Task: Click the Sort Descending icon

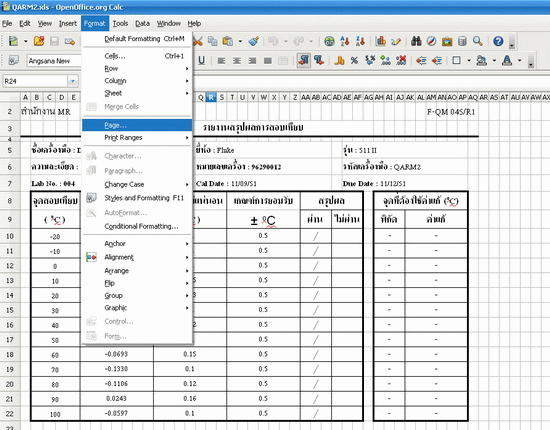Action: click(360, 41)
